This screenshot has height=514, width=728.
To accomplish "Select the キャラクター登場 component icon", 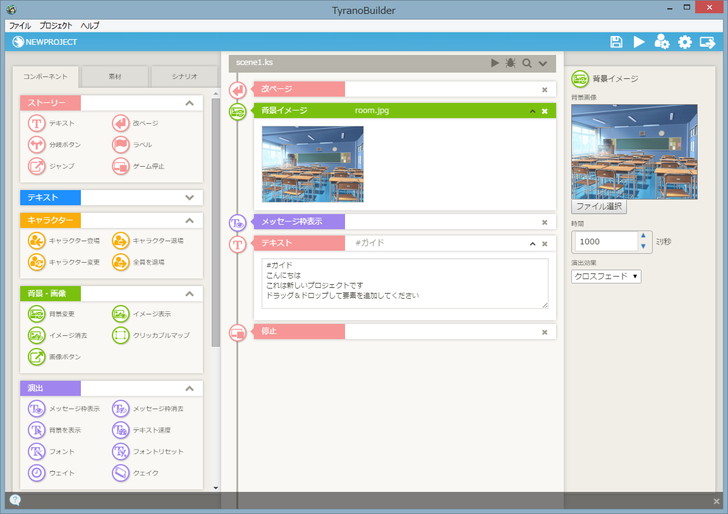I will (x=36, y=241).
